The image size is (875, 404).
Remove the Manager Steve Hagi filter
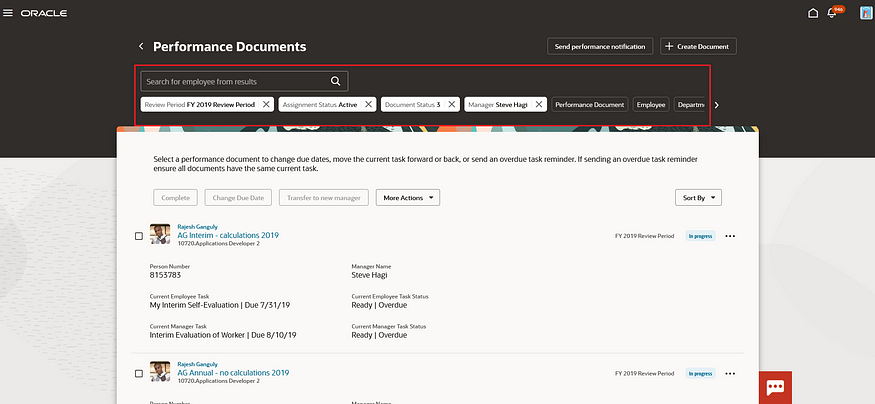coord(538,104)
